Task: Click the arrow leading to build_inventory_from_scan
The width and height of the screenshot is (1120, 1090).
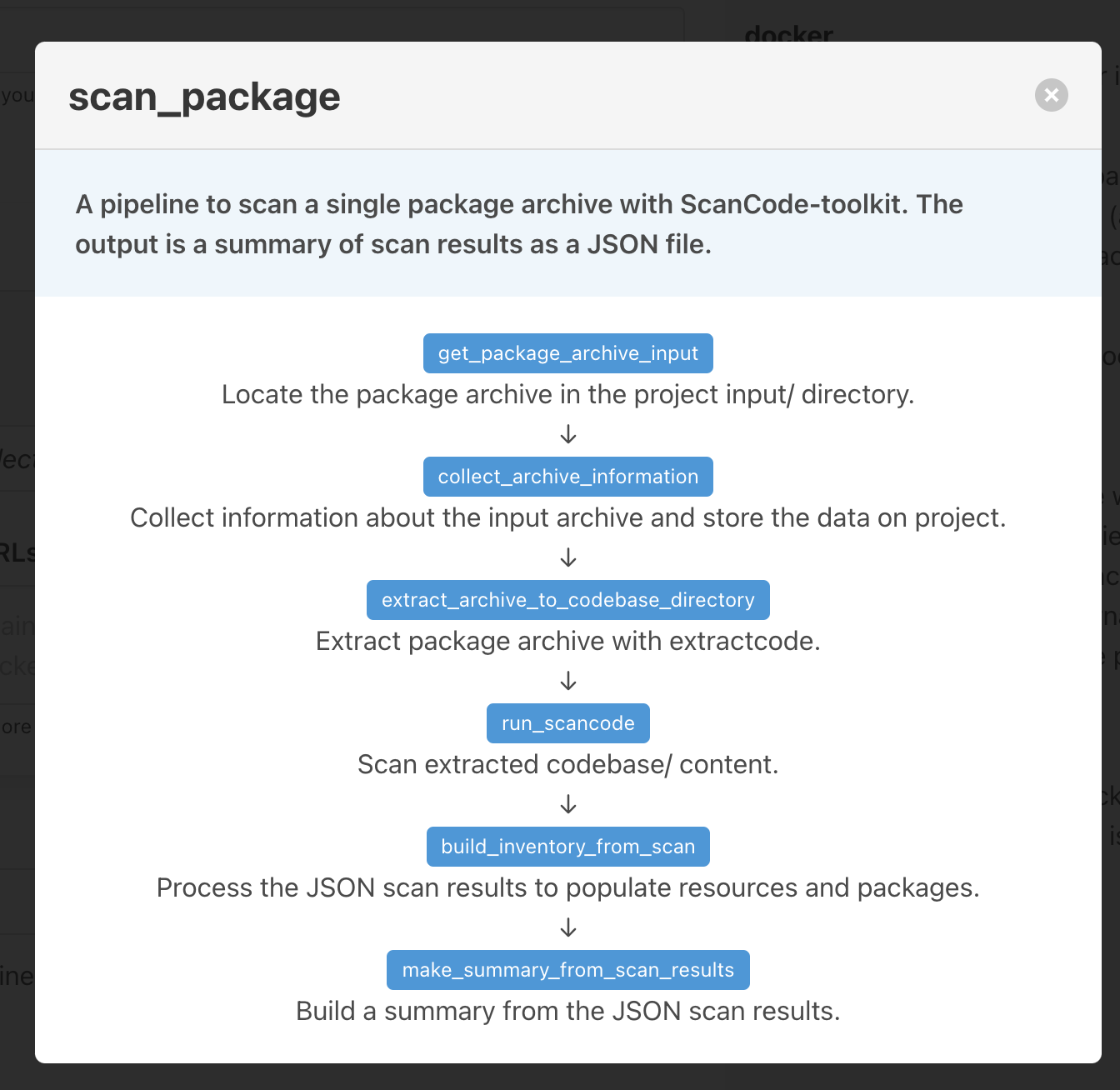Action: tap(567, 803)
